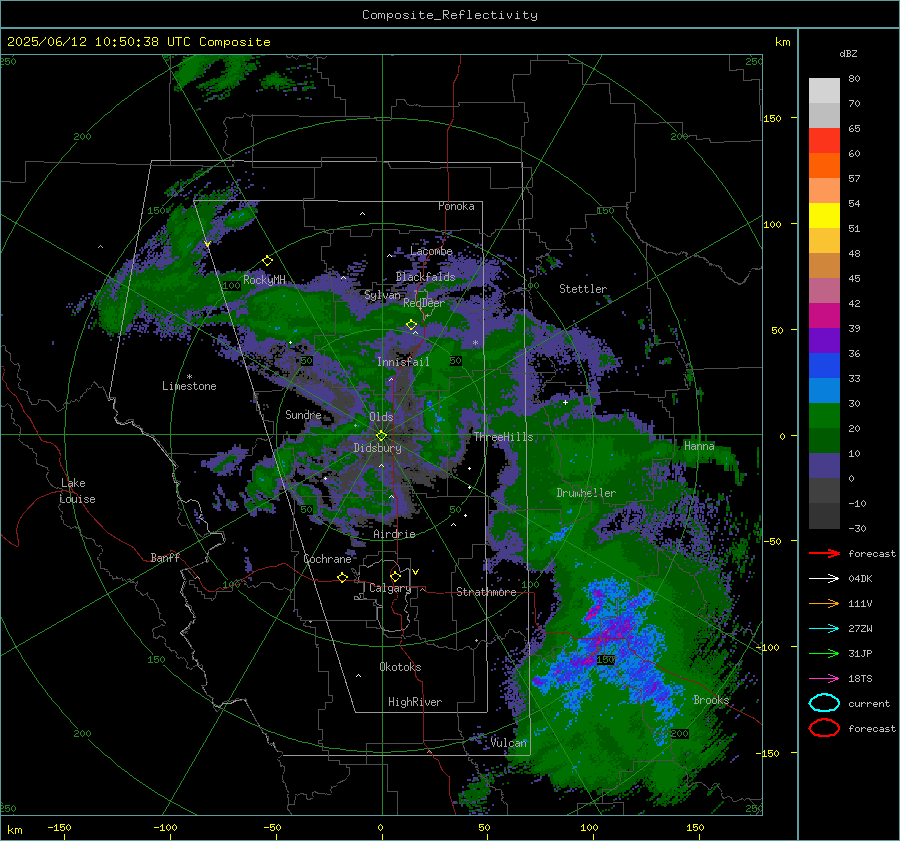The height and width of the screenshot is (841, 900).
Task: Click the red forecast arrow in legend
Action: pyautogui.click(x=824, y=553)
